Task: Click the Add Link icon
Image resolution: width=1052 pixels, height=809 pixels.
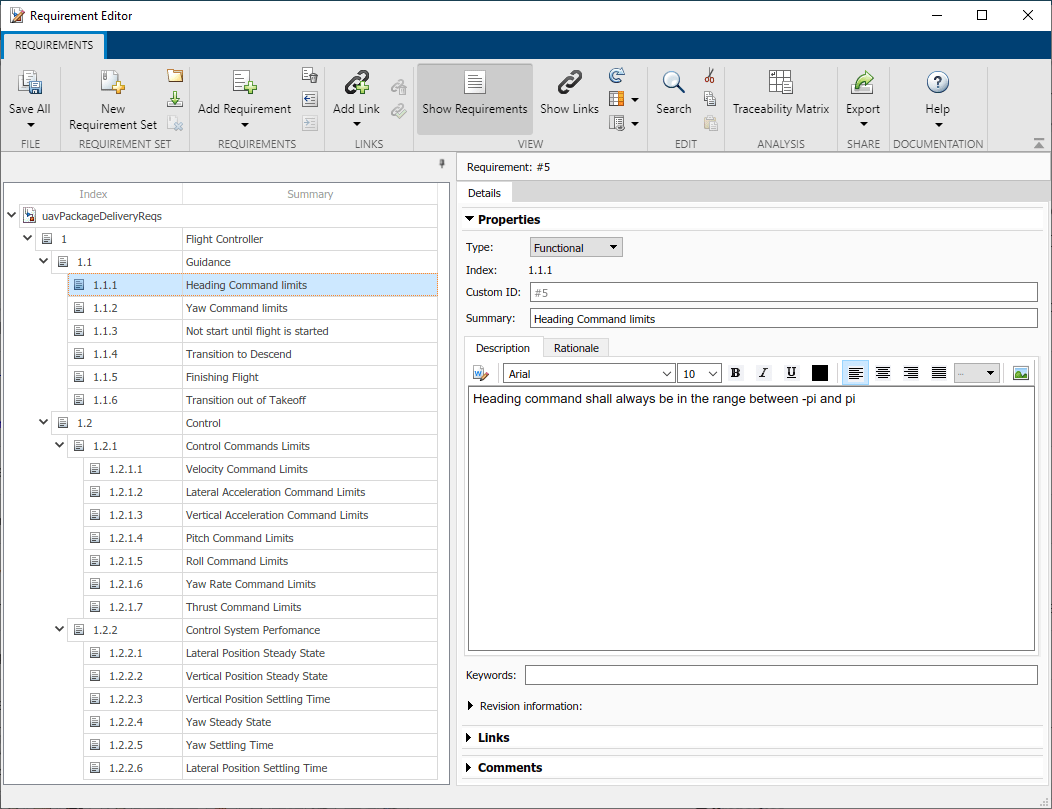Action: [x=356, y=83]
